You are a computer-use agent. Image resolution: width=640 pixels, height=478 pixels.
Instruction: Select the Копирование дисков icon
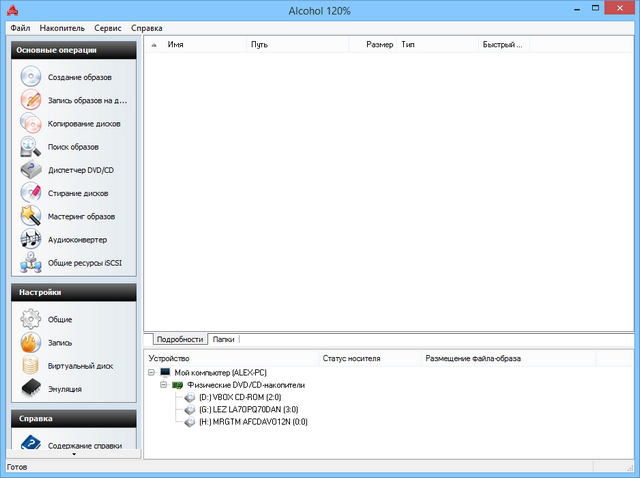[x=30, y=123]
